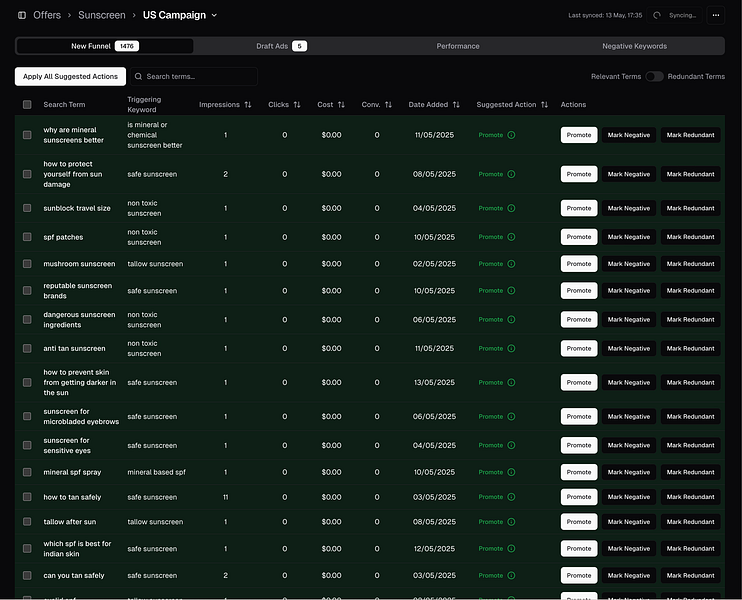Click info icon for 'how to tan safely'

pos(511,497)
